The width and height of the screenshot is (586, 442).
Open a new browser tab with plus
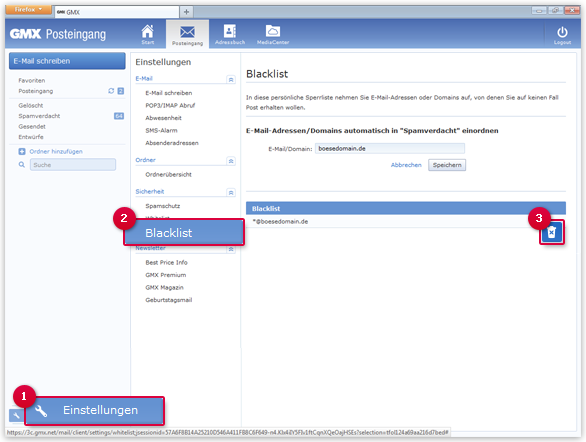186,12
